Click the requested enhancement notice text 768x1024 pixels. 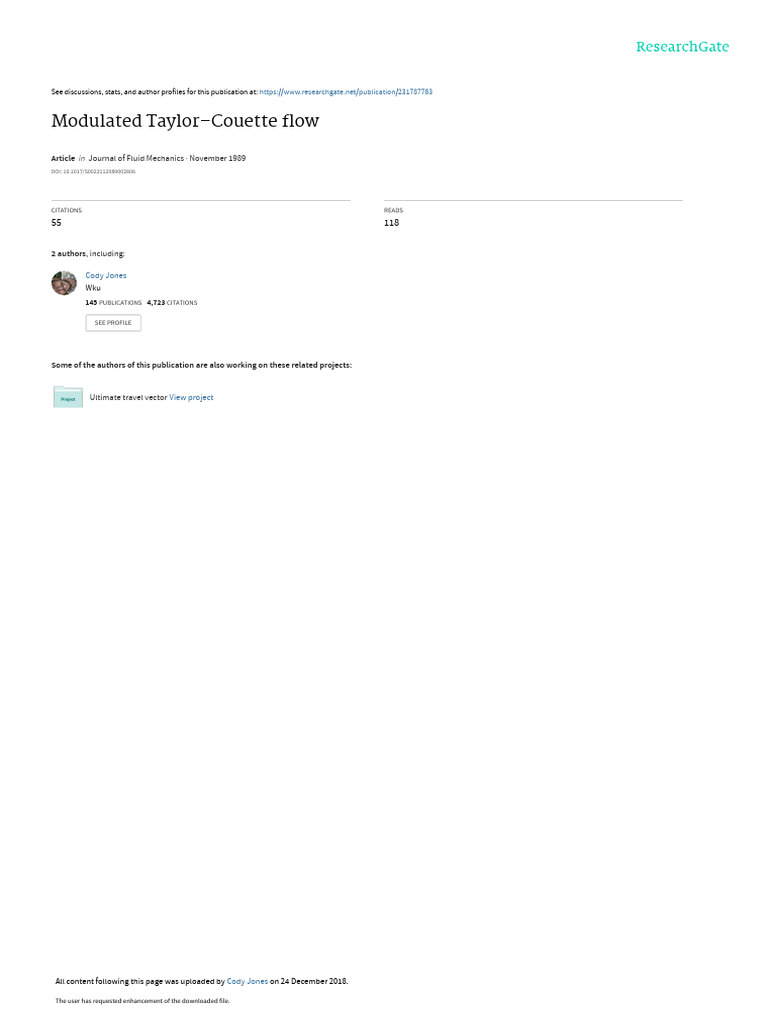142,1000
